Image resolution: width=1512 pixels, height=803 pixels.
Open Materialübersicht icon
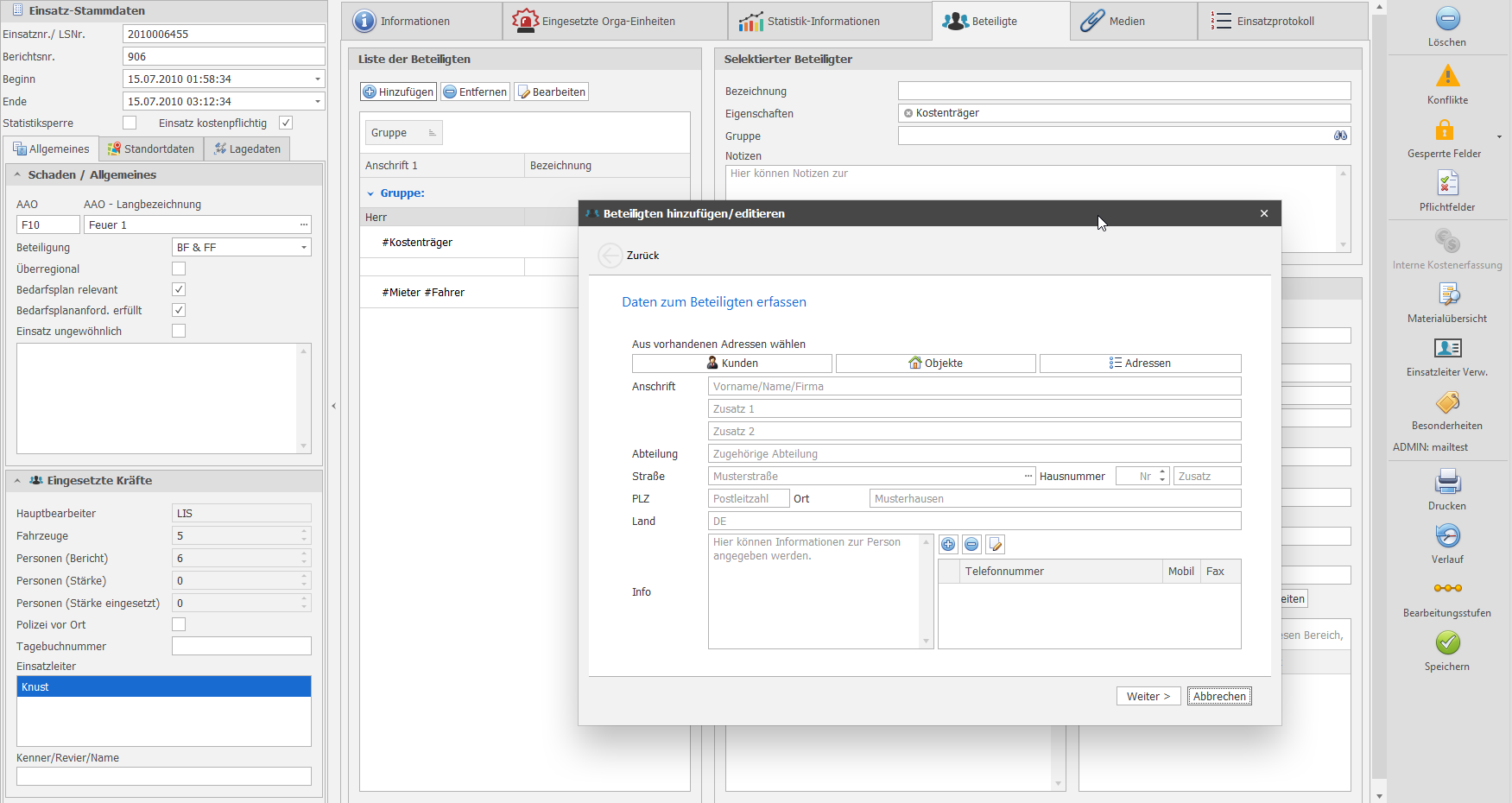[1447, 294]
